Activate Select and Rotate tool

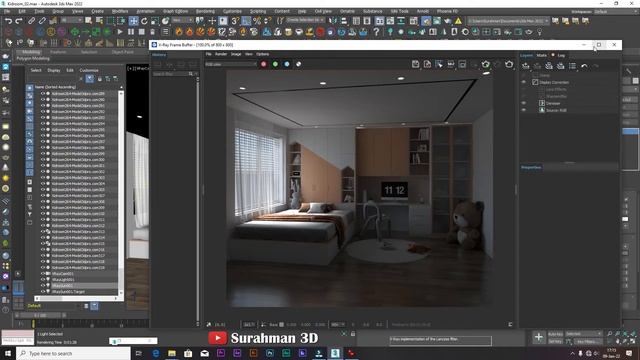point(144,20)
